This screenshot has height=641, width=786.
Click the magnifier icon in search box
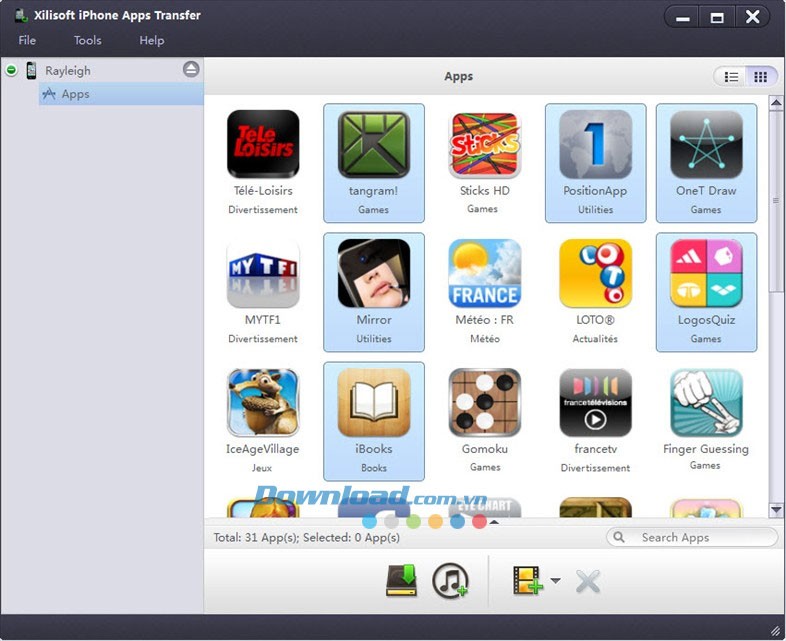(619, 537)
